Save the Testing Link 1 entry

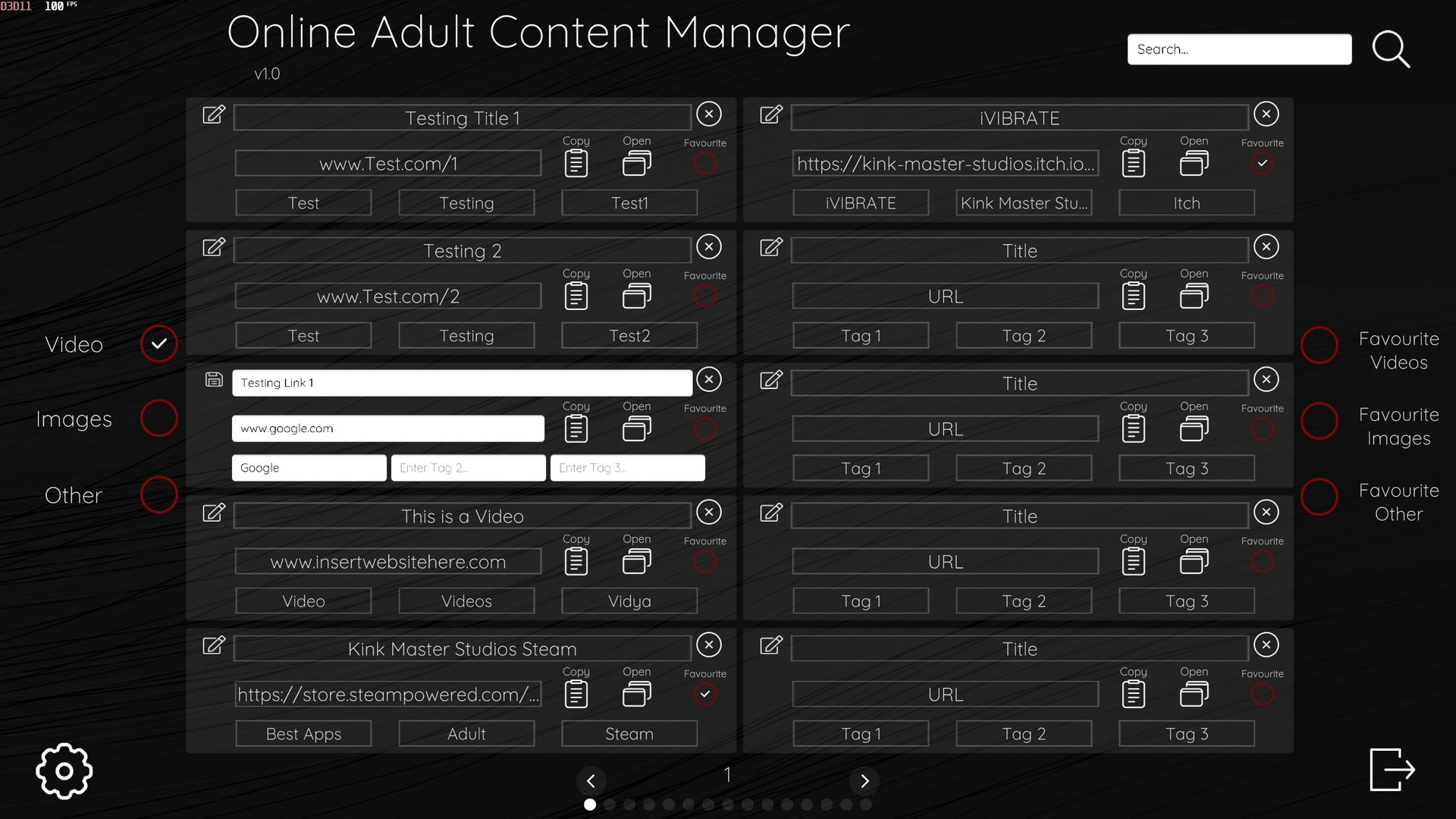pos(214,380)
